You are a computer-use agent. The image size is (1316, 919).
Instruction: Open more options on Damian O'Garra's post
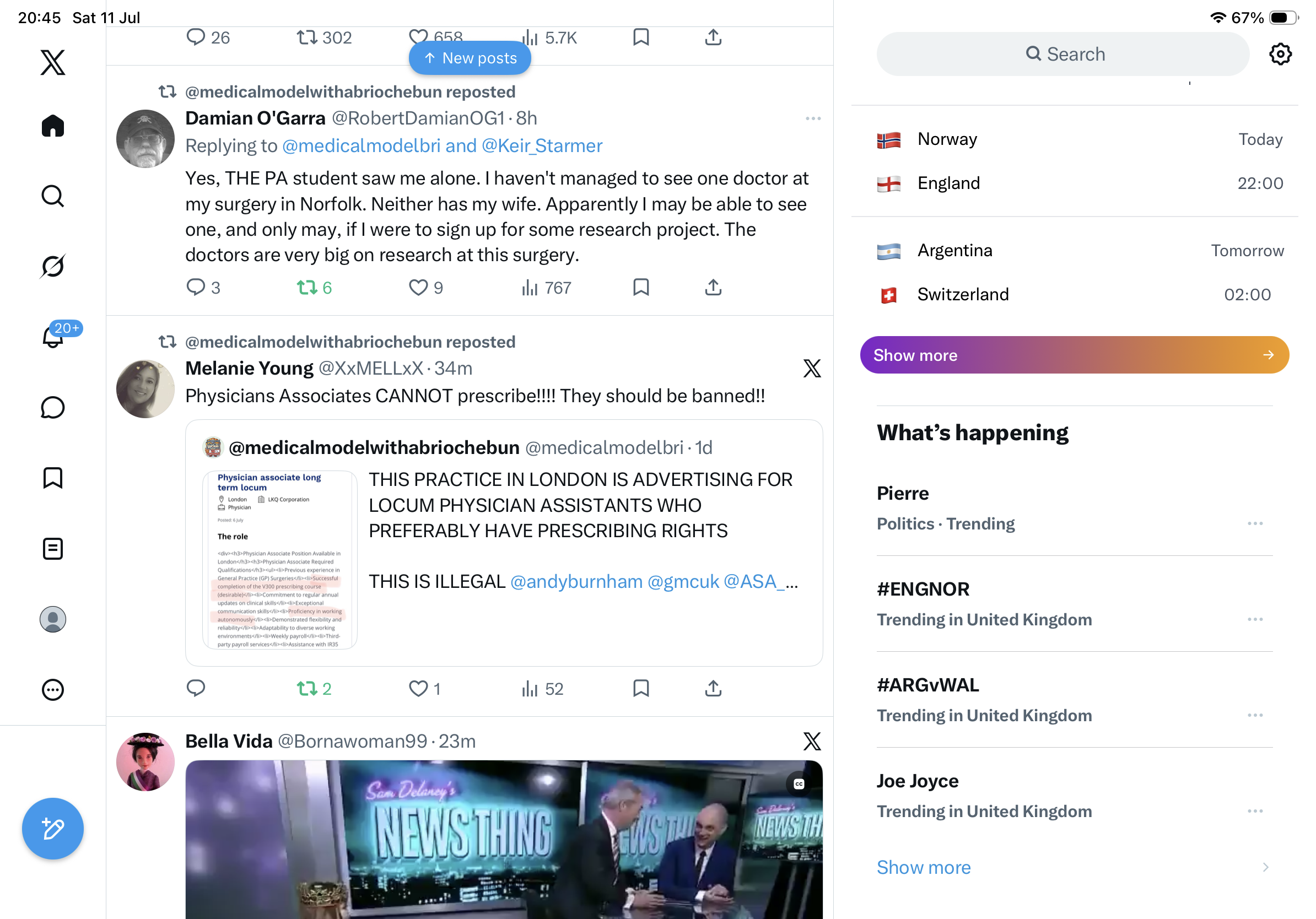click(813, 118)
